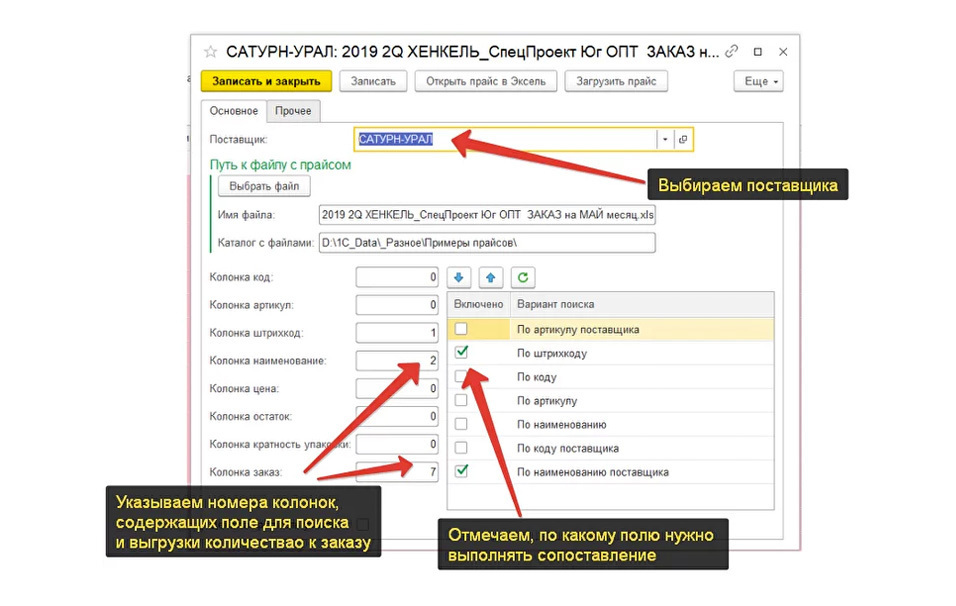956x606 pixels.
Task: Copy link using the chain icon
Action: pyautogui.click(x=732, y=52)
